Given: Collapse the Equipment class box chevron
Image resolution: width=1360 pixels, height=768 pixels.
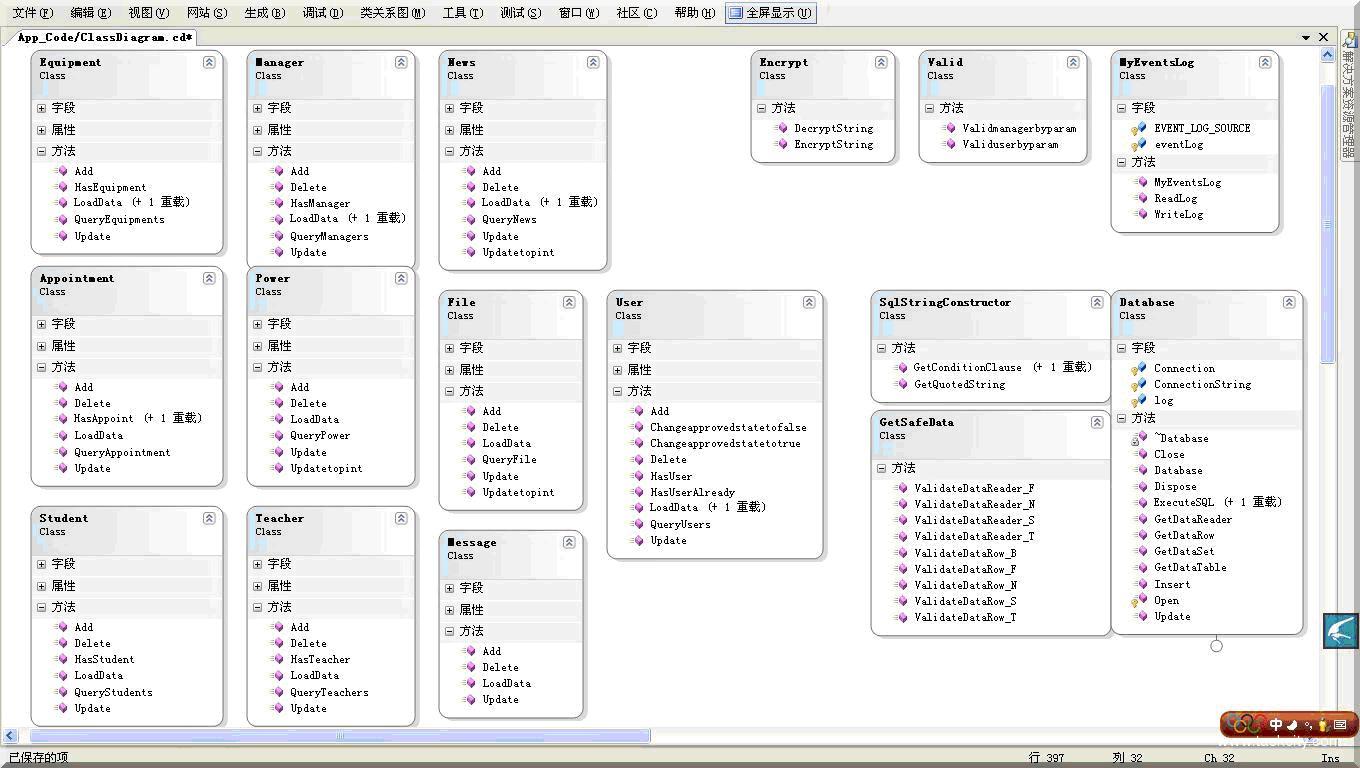Looking at the screenshot, I should point(209,62).
